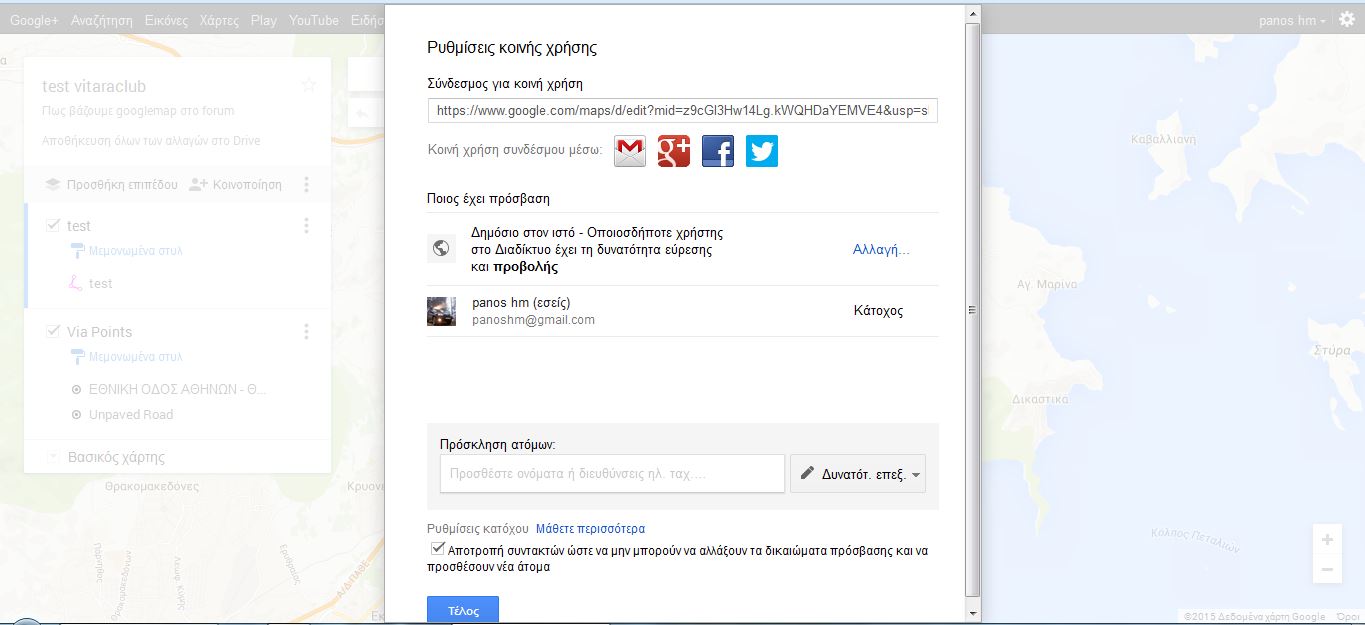Select test vitaraclub map title
The image size is (1365, 625).
[94, 87]
